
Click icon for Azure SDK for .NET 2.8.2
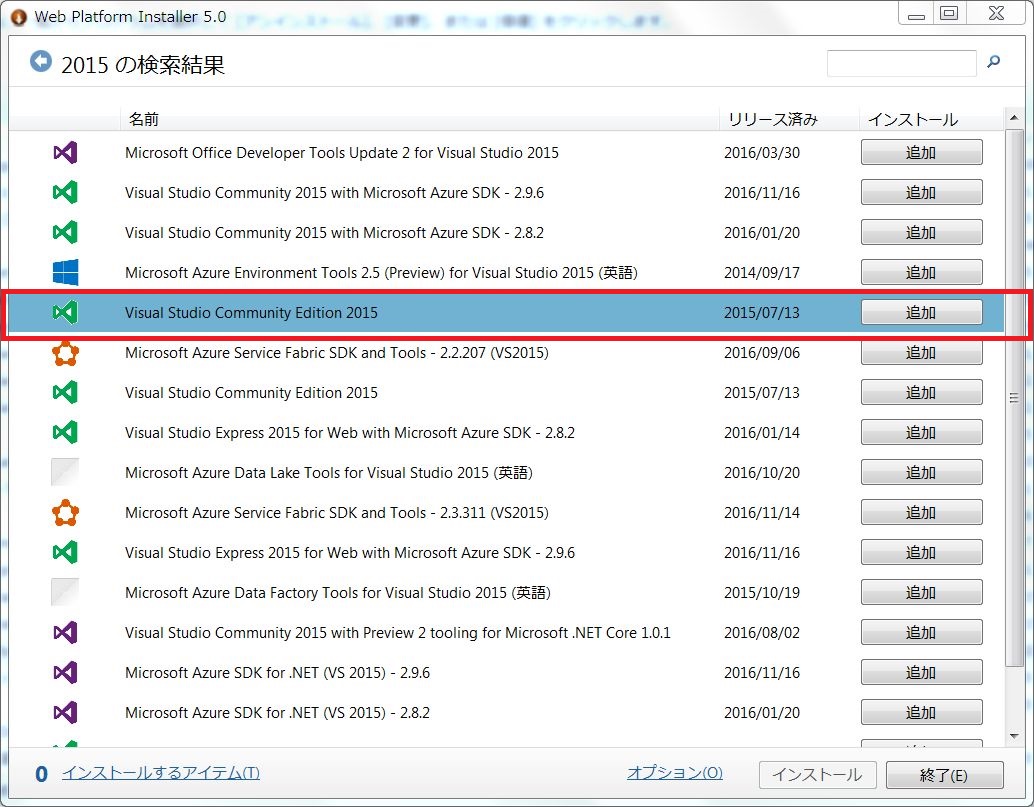click(65, 713)
